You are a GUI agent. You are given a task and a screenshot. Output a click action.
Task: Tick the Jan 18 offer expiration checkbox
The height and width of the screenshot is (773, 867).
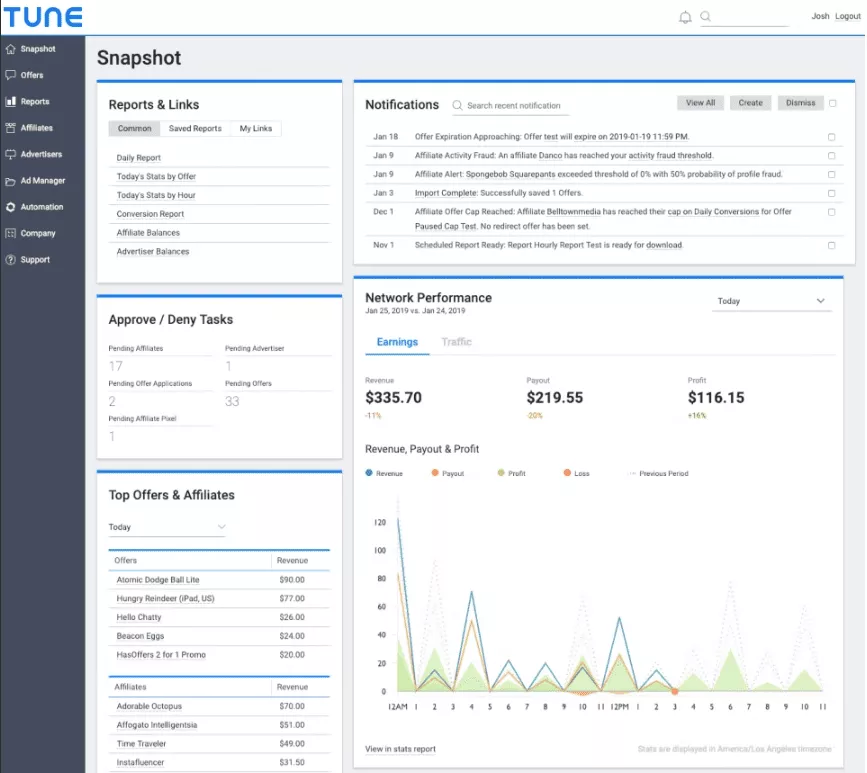[x=831, y=137]
